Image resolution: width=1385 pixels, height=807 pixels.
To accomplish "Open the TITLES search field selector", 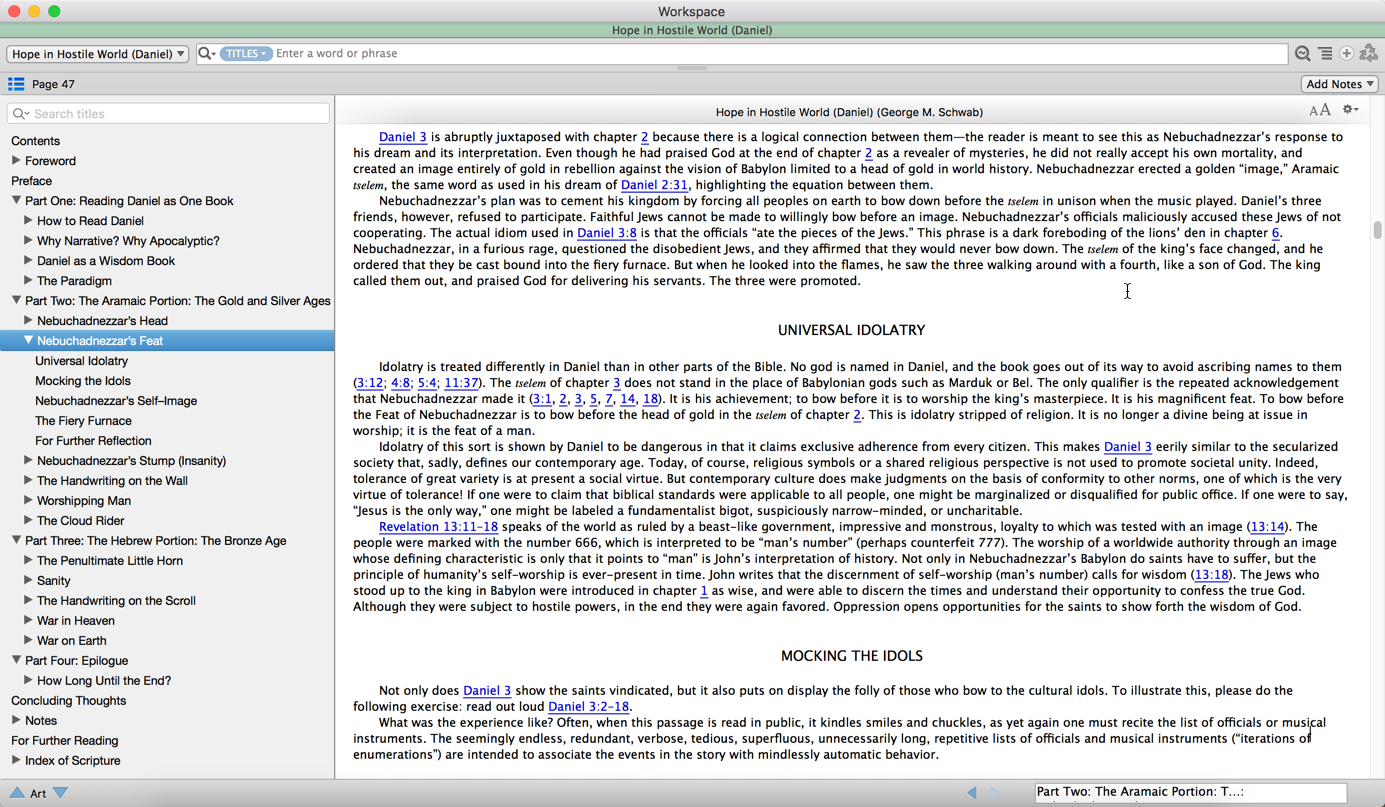I will (246, 54).
